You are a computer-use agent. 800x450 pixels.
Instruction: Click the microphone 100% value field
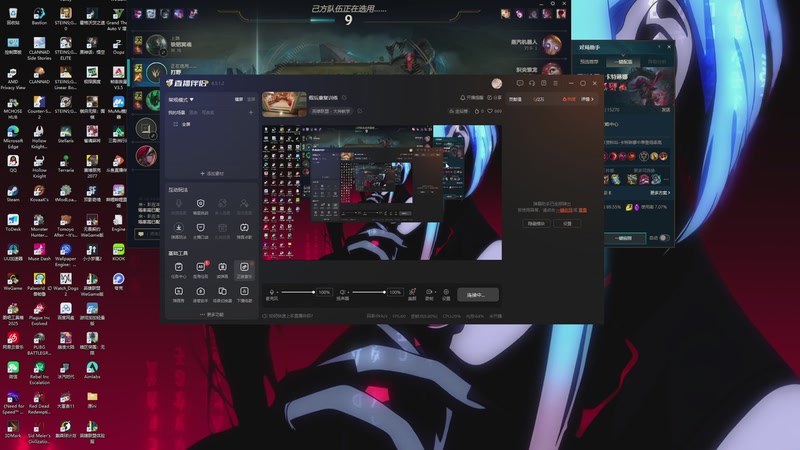pyautogui.click(x=324, y=292)
